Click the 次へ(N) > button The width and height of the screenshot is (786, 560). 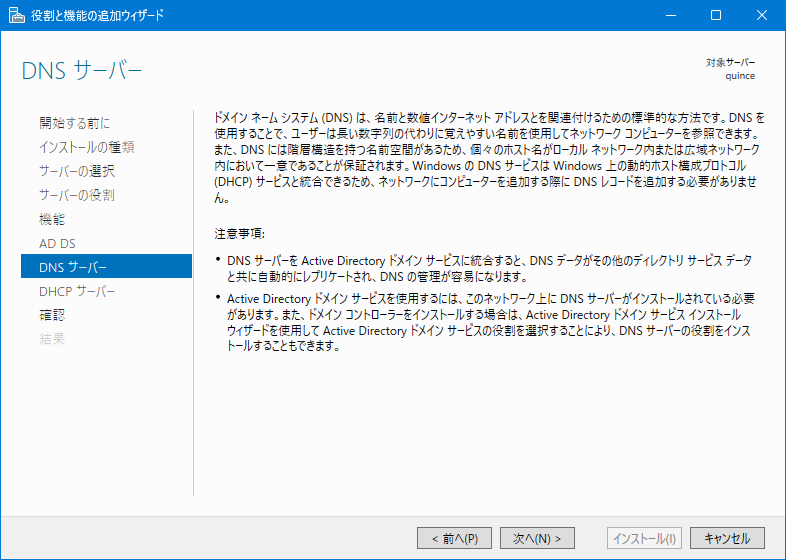[x=537, y=538]
